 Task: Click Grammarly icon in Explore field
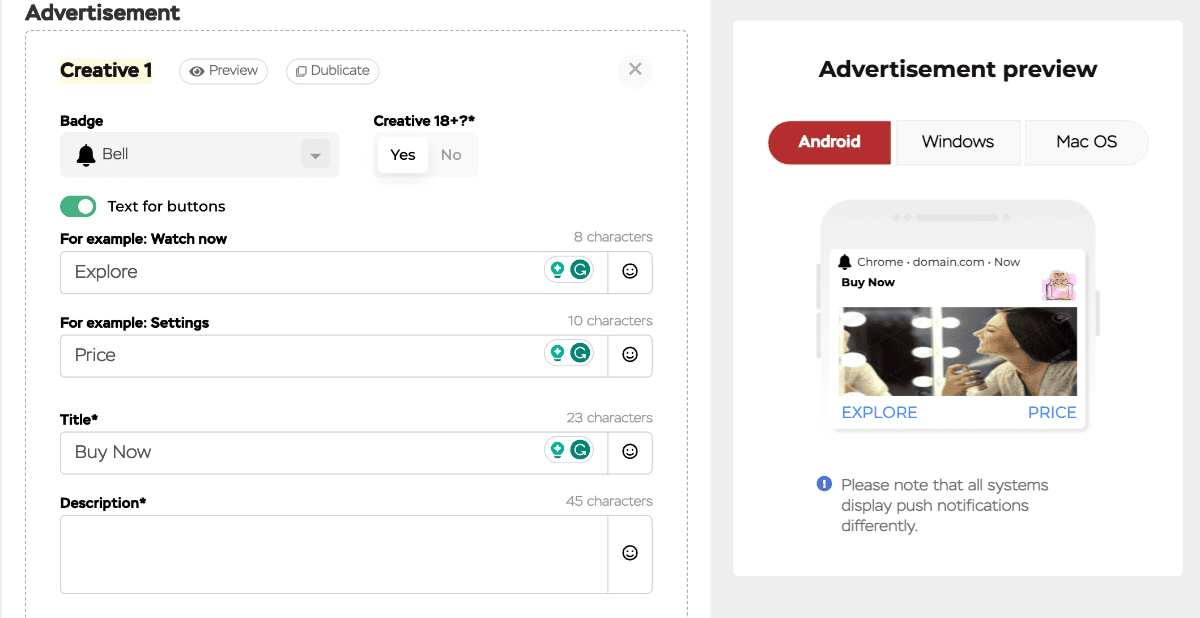[580, 270]
